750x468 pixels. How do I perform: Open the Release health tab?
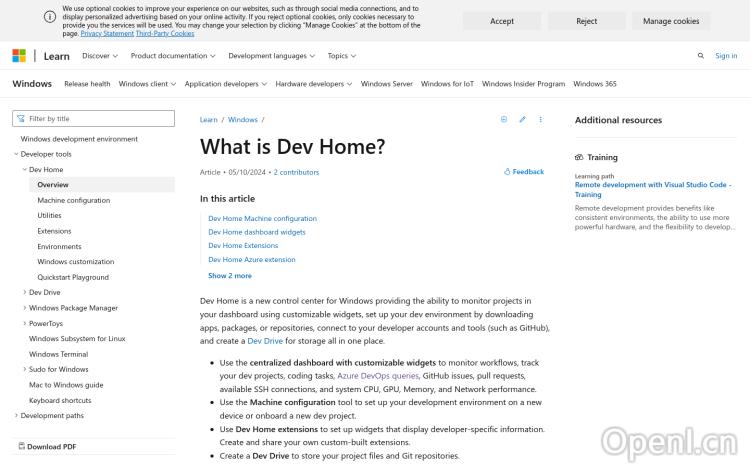pyautogui.click(x=87, y=84)
